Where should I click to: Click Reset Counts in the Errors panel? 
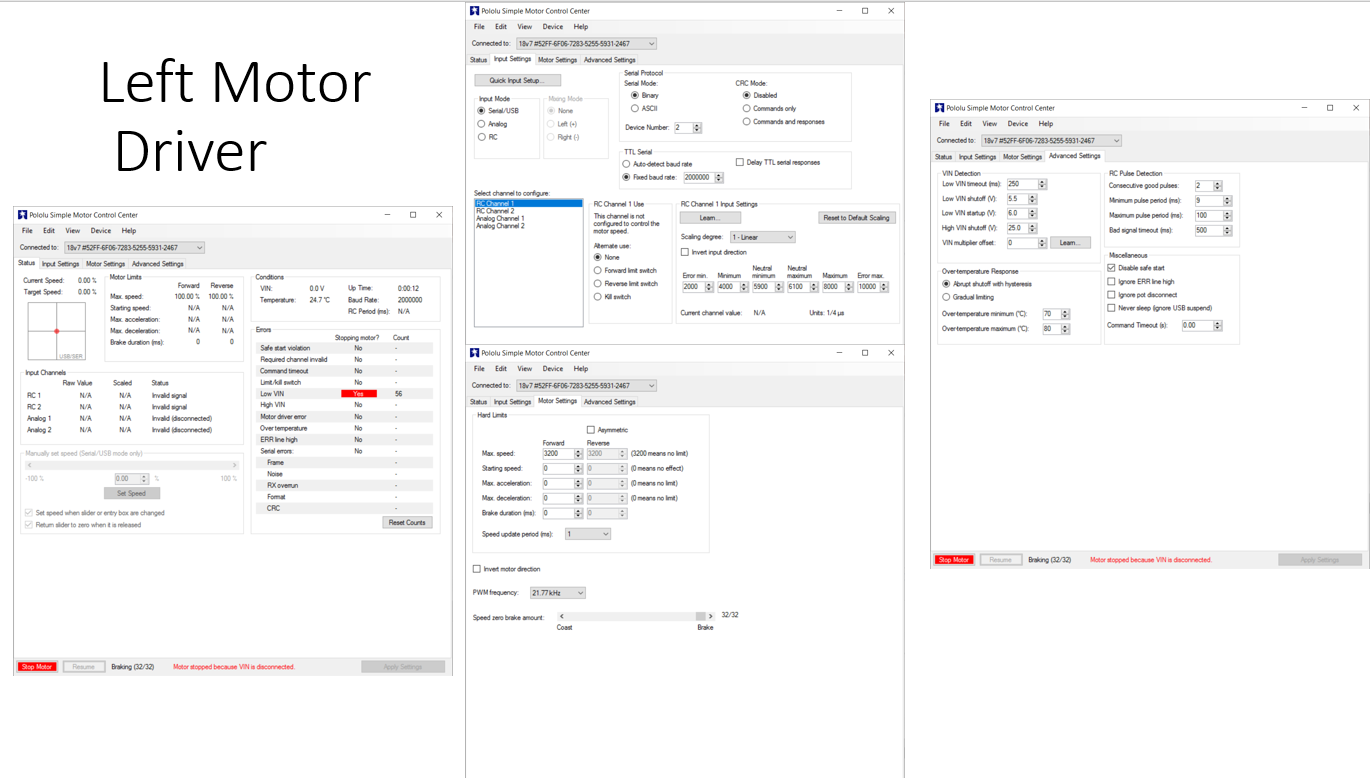[407, 522]
